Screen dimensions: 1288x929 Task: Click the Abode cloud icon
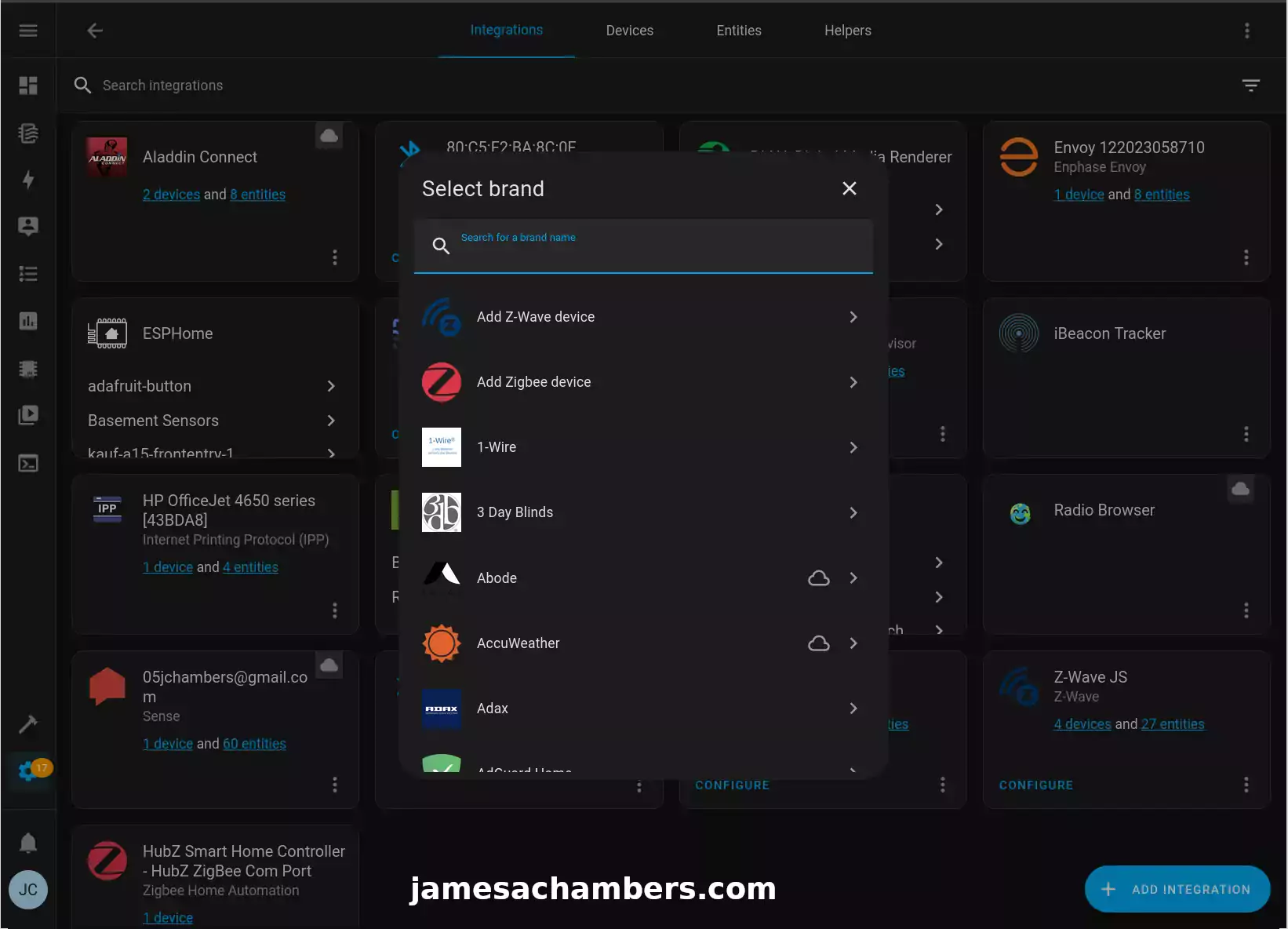[819, 578]
